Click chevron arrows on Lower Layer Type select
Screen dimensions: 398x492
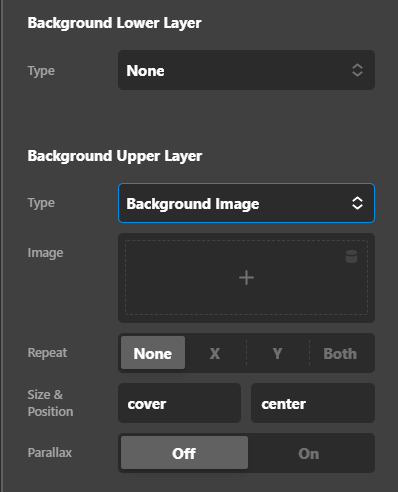(x=357, y=70)
